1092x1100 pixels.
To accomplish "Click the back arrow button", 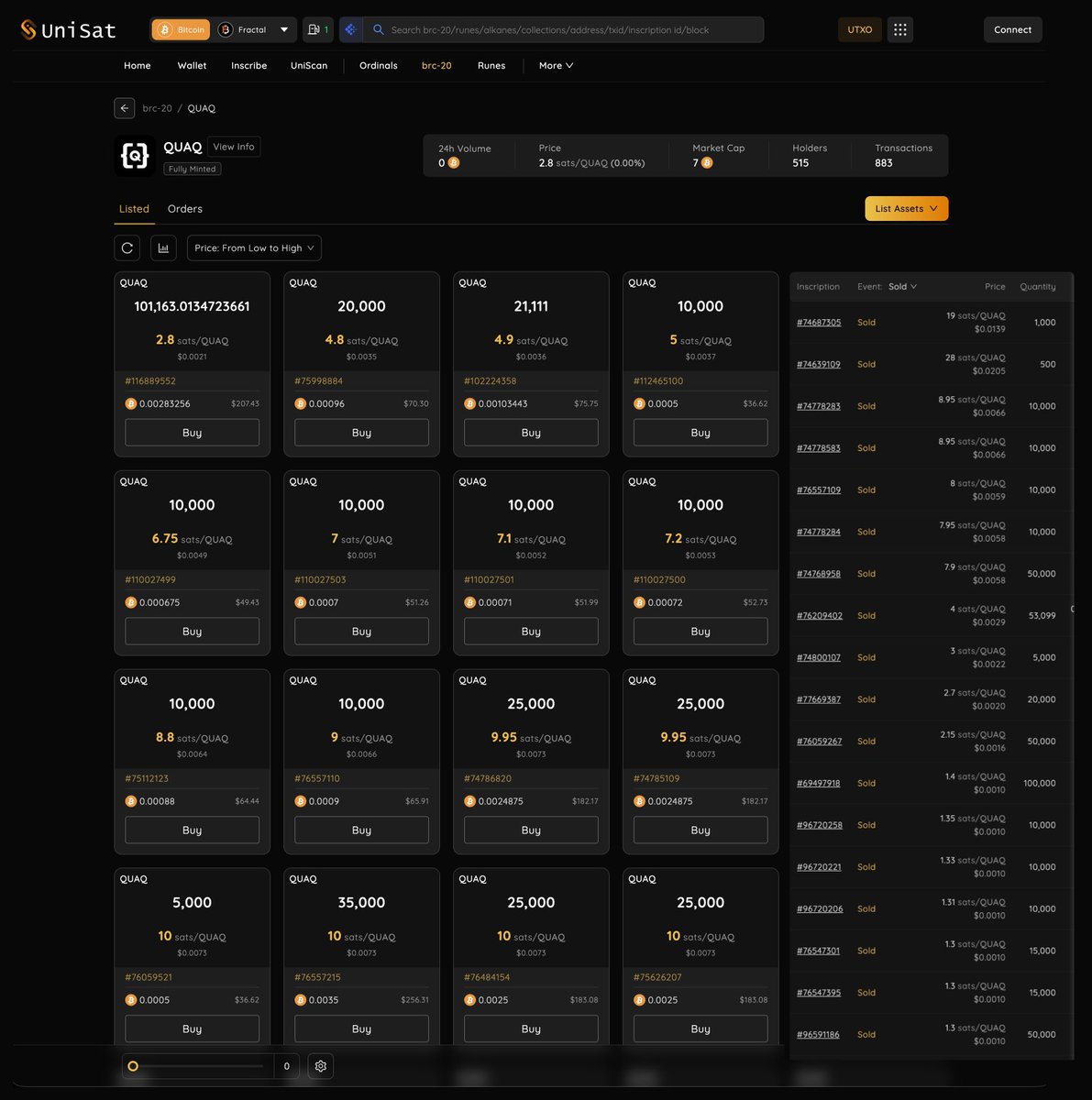I will pos(125,108).
